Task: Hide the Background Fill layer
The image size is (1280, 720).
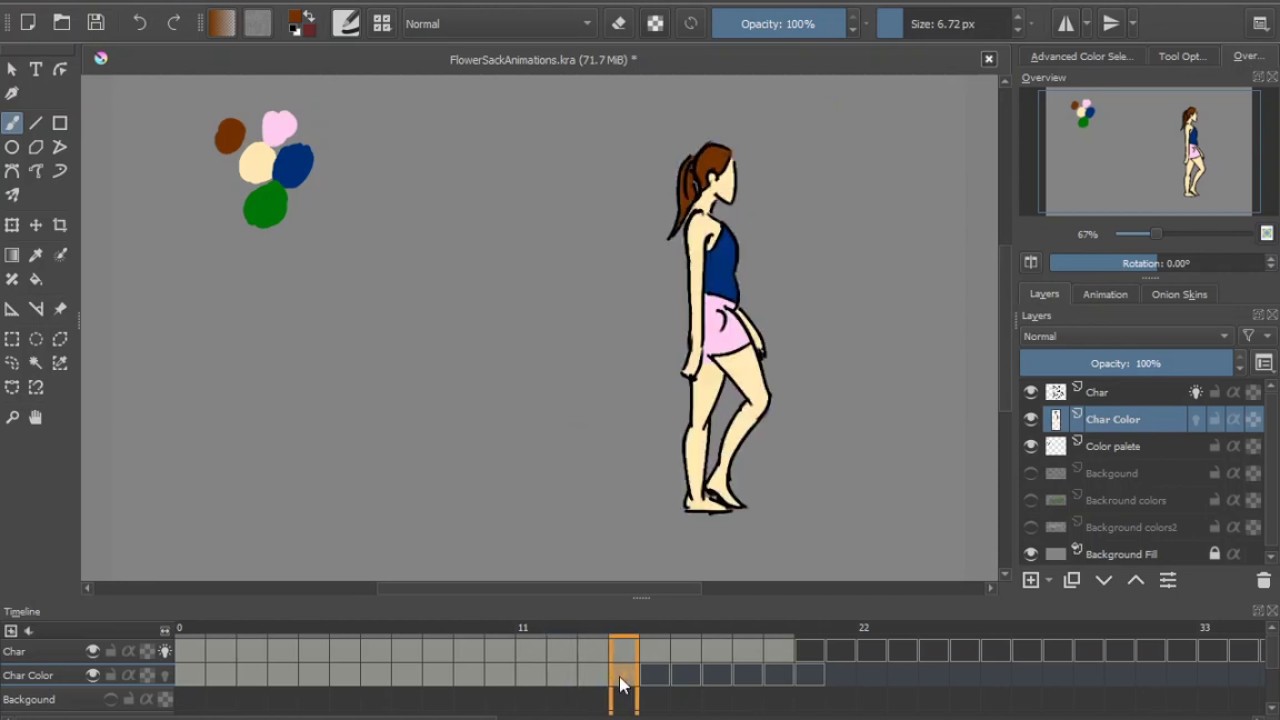Action: click(1031, 554)
